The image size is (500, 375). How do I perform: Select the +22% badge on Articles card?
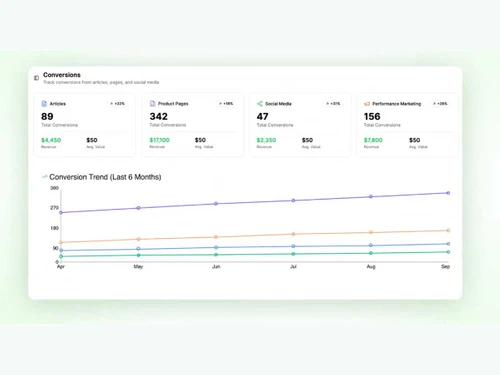(x=118, y=104)
